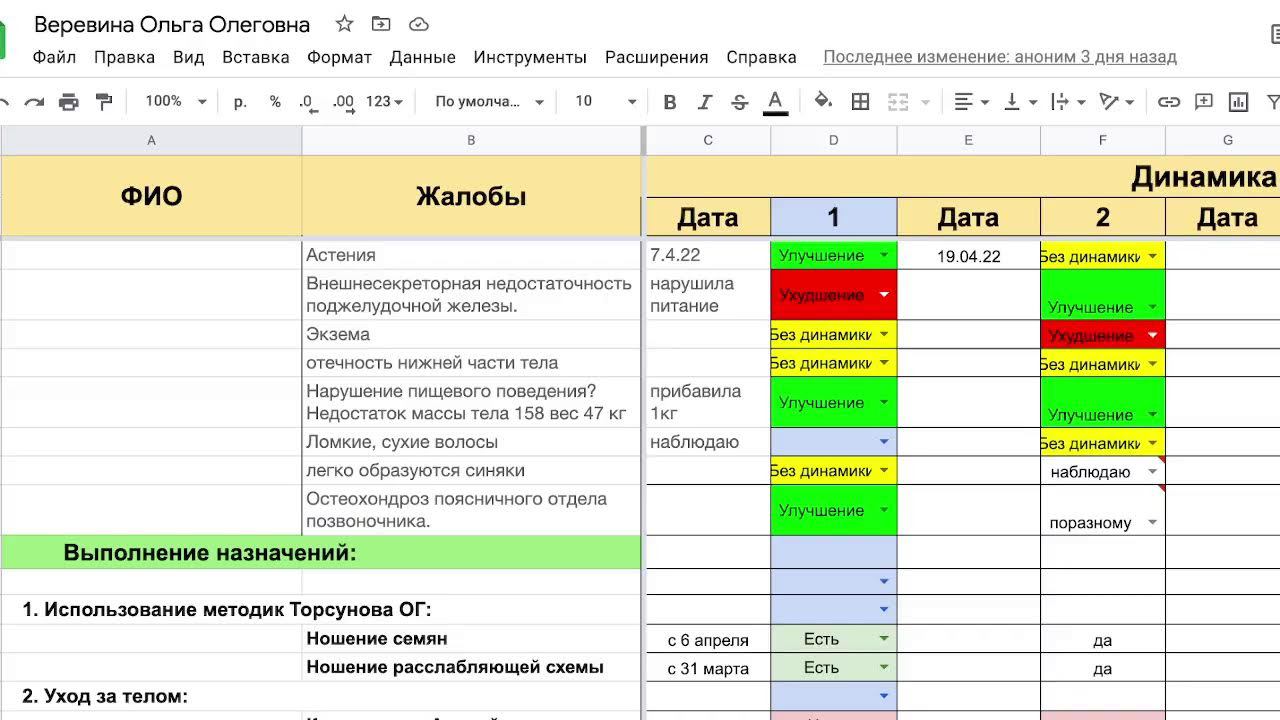Star the document Веревина Ольга Олеговна
Viewport: 1280px width, 720px height.
(x=344, y=24)
